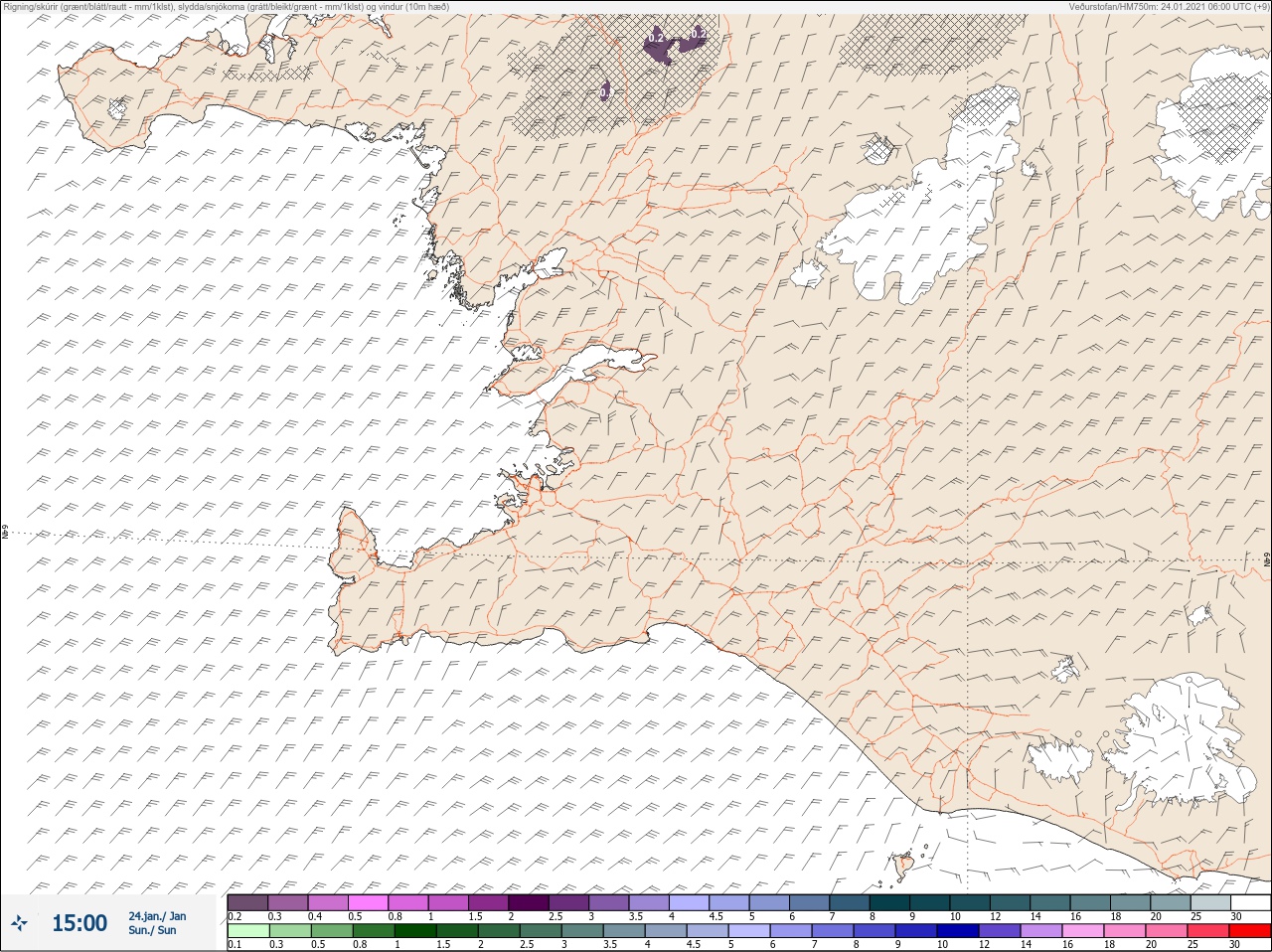Select the pale green 0.1 swatch, lower legend
The width and height of the screenshot is (1272, 952).
tap(247, 931)
